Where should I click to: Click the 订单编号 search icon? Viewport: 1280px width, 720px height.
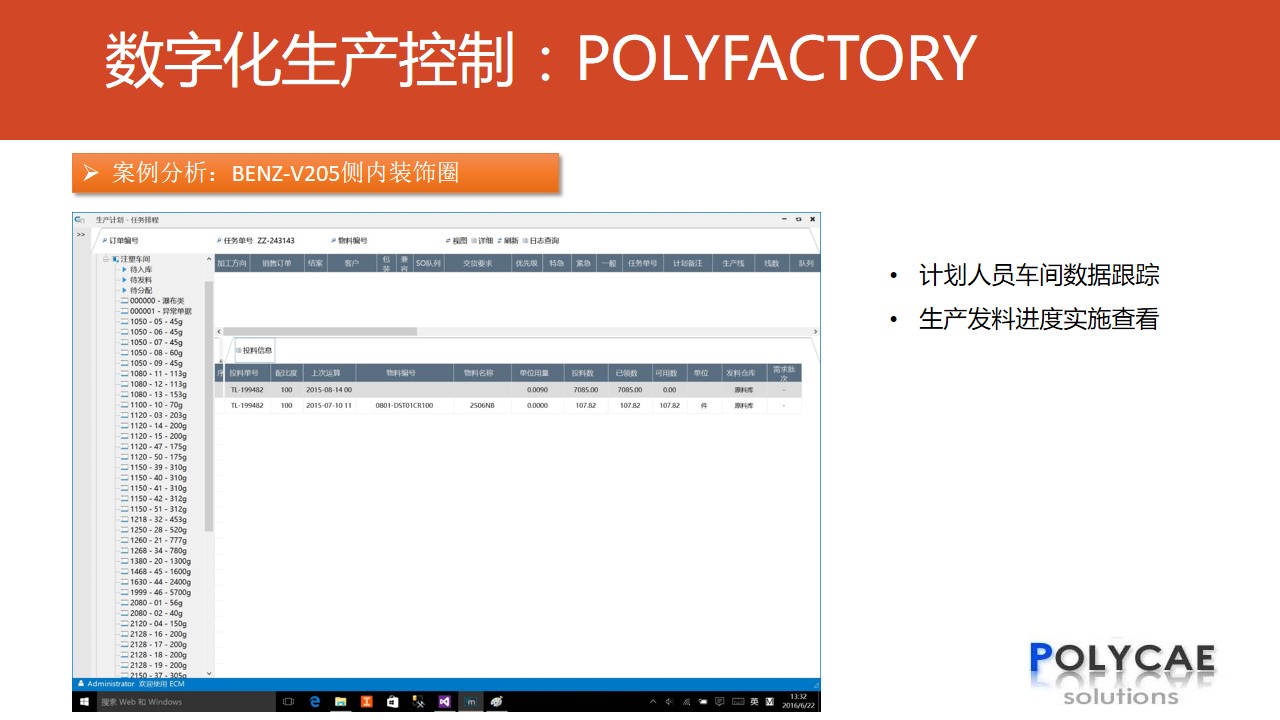click(x=104, y=241)
